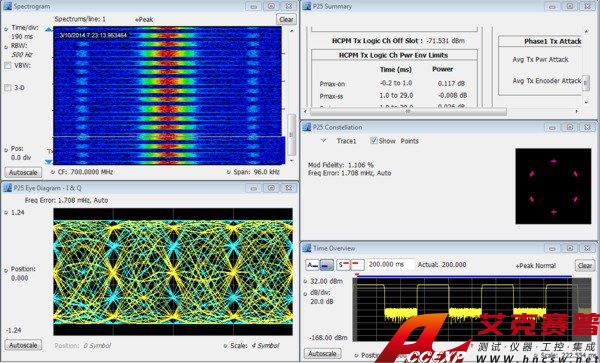This screenshot has width=600, height=363.
Task: Open the Trace1 dropdown in Constellation
Action: 324,141
